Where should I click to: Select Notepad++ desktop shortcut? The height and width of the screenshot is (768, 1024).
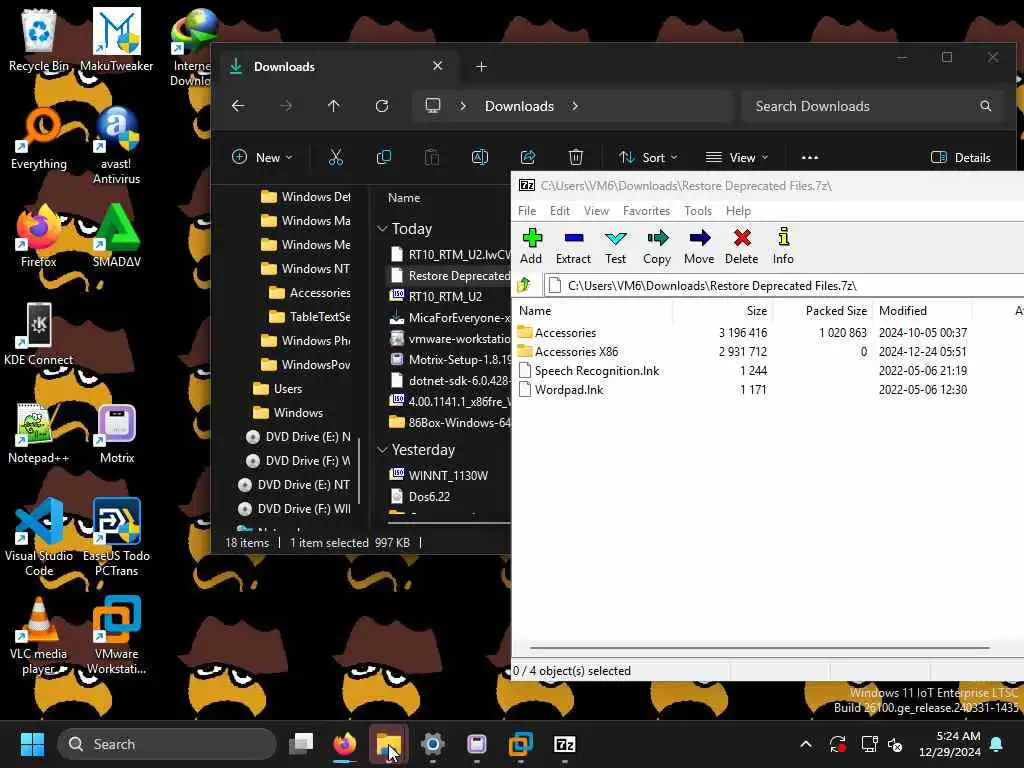[x=39, y=434]
